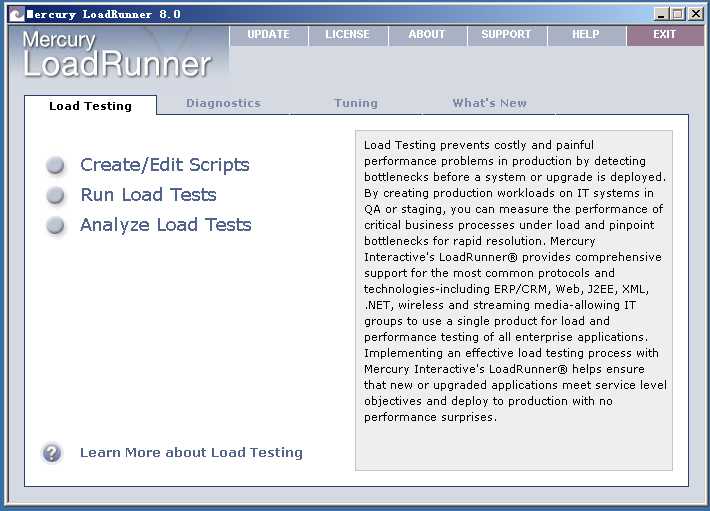Screen dimensions: 710x511
Task: Click the SUPPORT button
Action: pos(507,35)
